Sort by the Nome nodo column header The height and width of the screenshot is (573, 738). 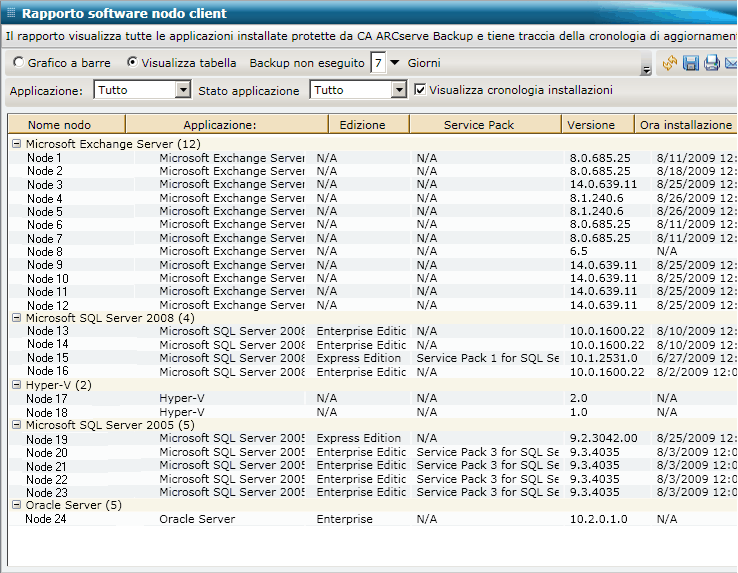coord(67,125)
